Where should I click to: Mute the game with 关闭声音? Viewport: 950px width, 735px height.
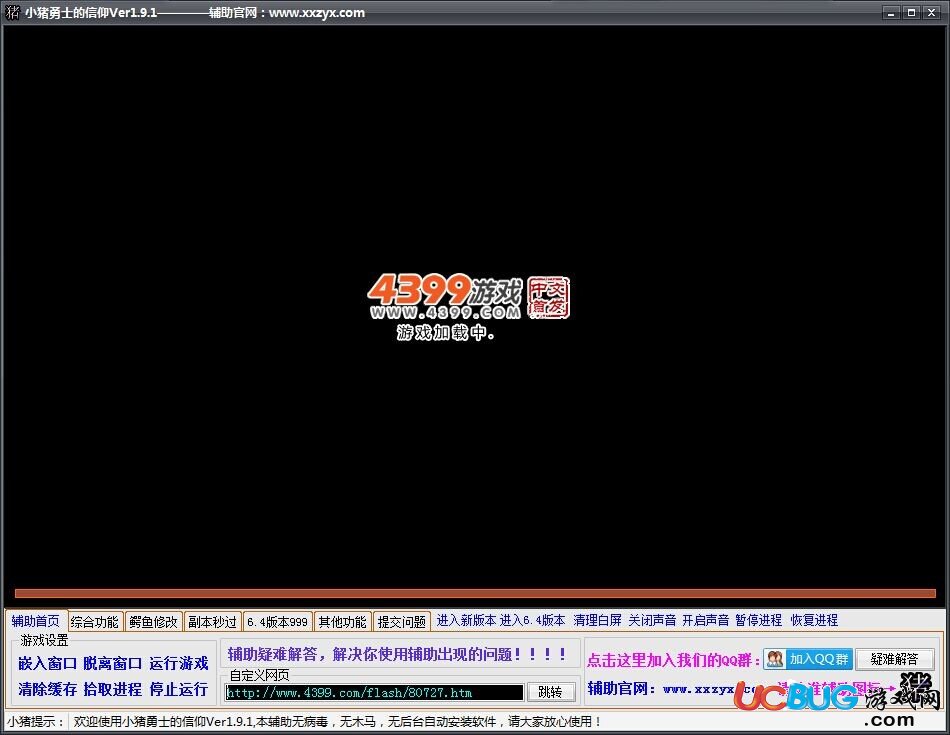pos(652,620)
